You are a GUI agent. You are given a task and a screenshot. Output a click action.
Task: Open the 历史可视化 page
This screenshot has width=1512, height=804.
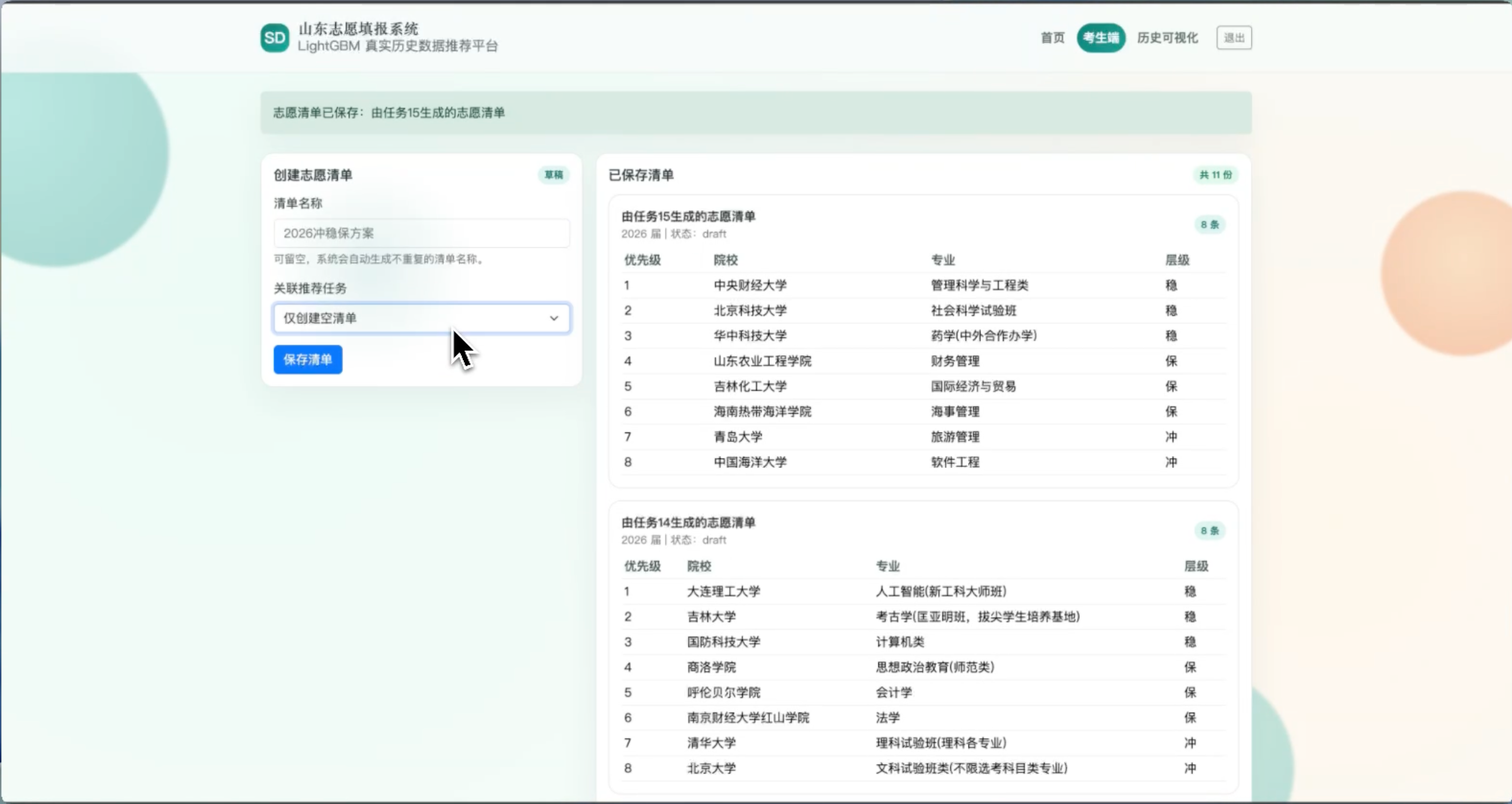tap(1167, 38)
